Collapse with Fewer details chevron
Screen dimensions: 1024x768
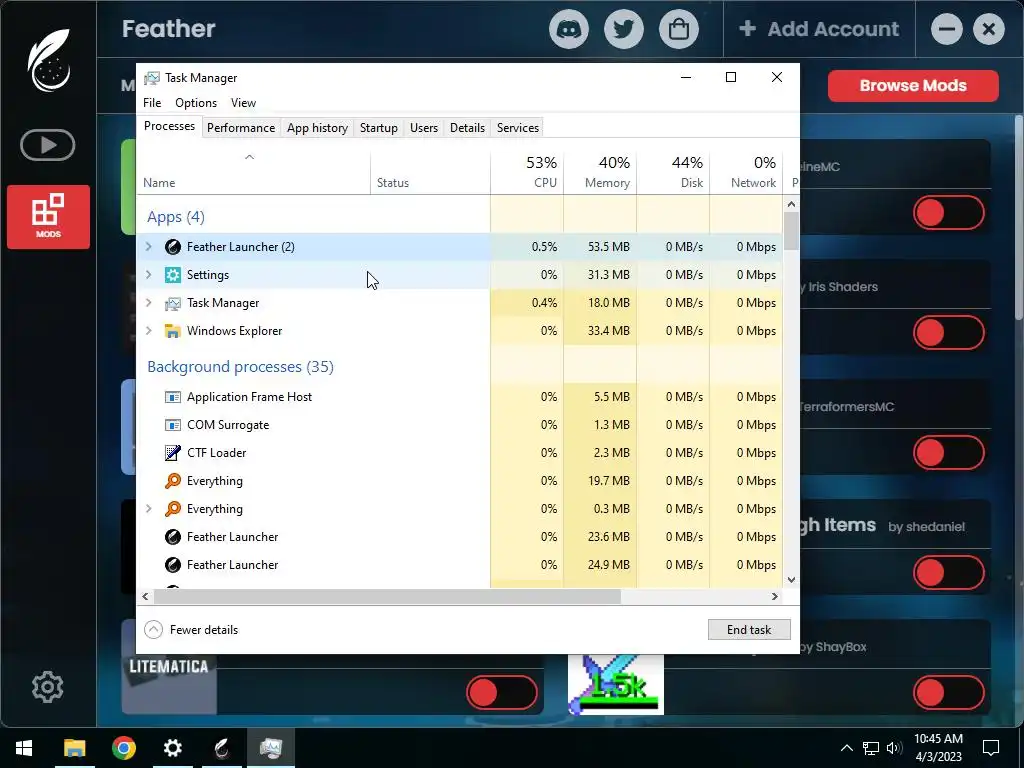click(x=153, y=630)
